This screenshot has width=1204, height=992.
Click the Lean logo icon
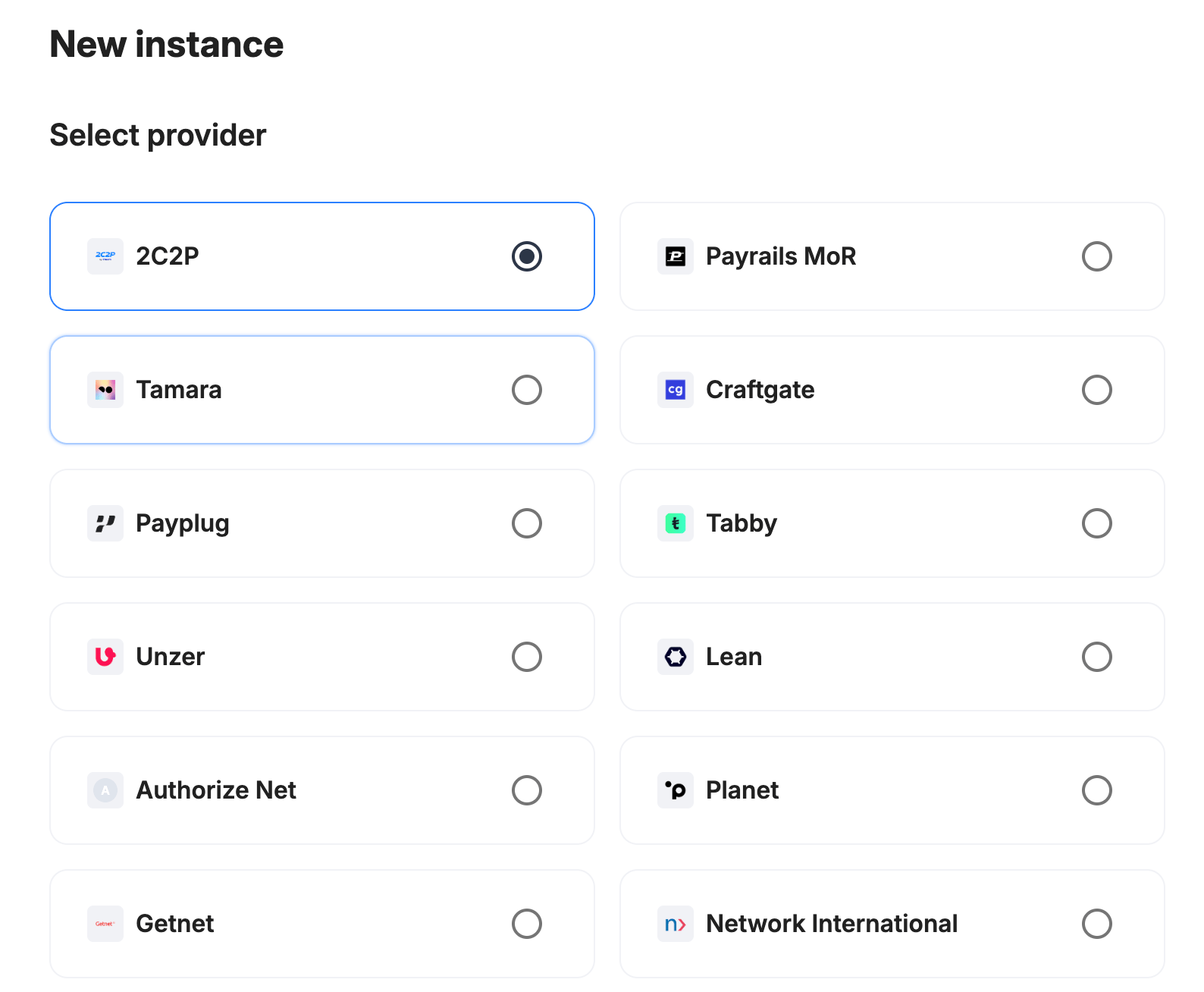(x=676, y=657)
